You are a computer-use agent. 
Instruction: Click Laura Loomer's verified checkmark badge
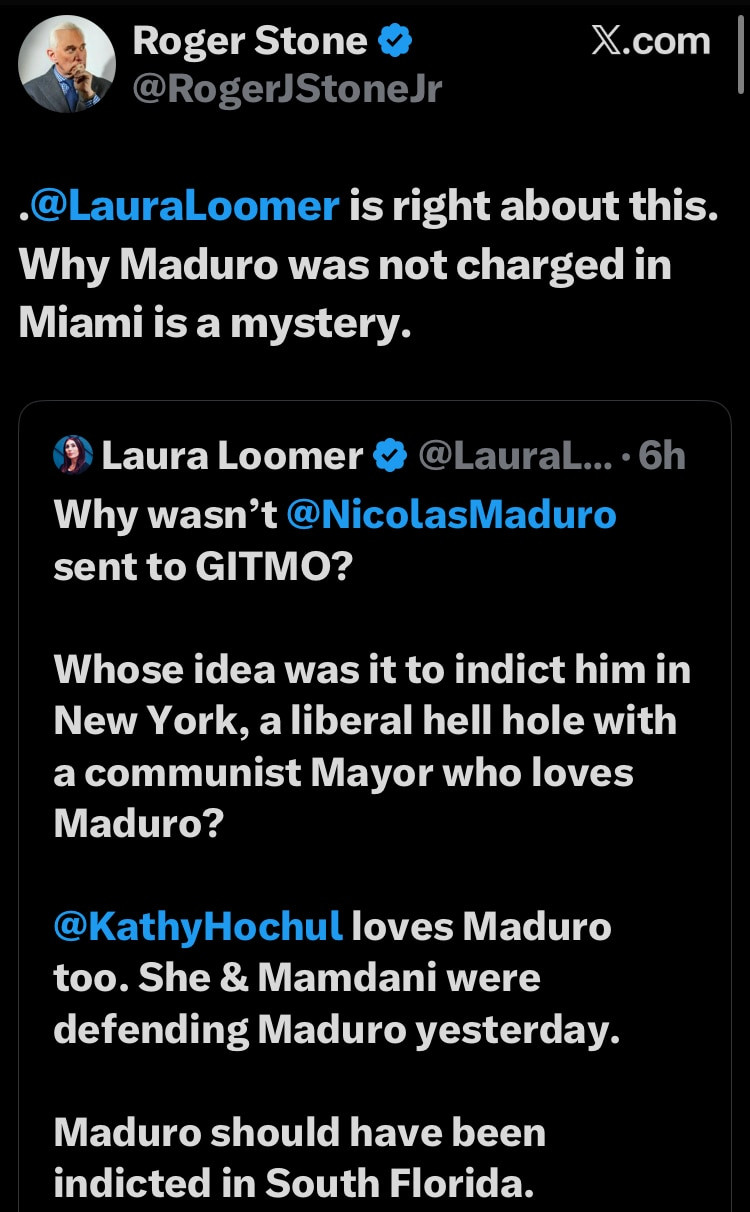tap(389, 456)
